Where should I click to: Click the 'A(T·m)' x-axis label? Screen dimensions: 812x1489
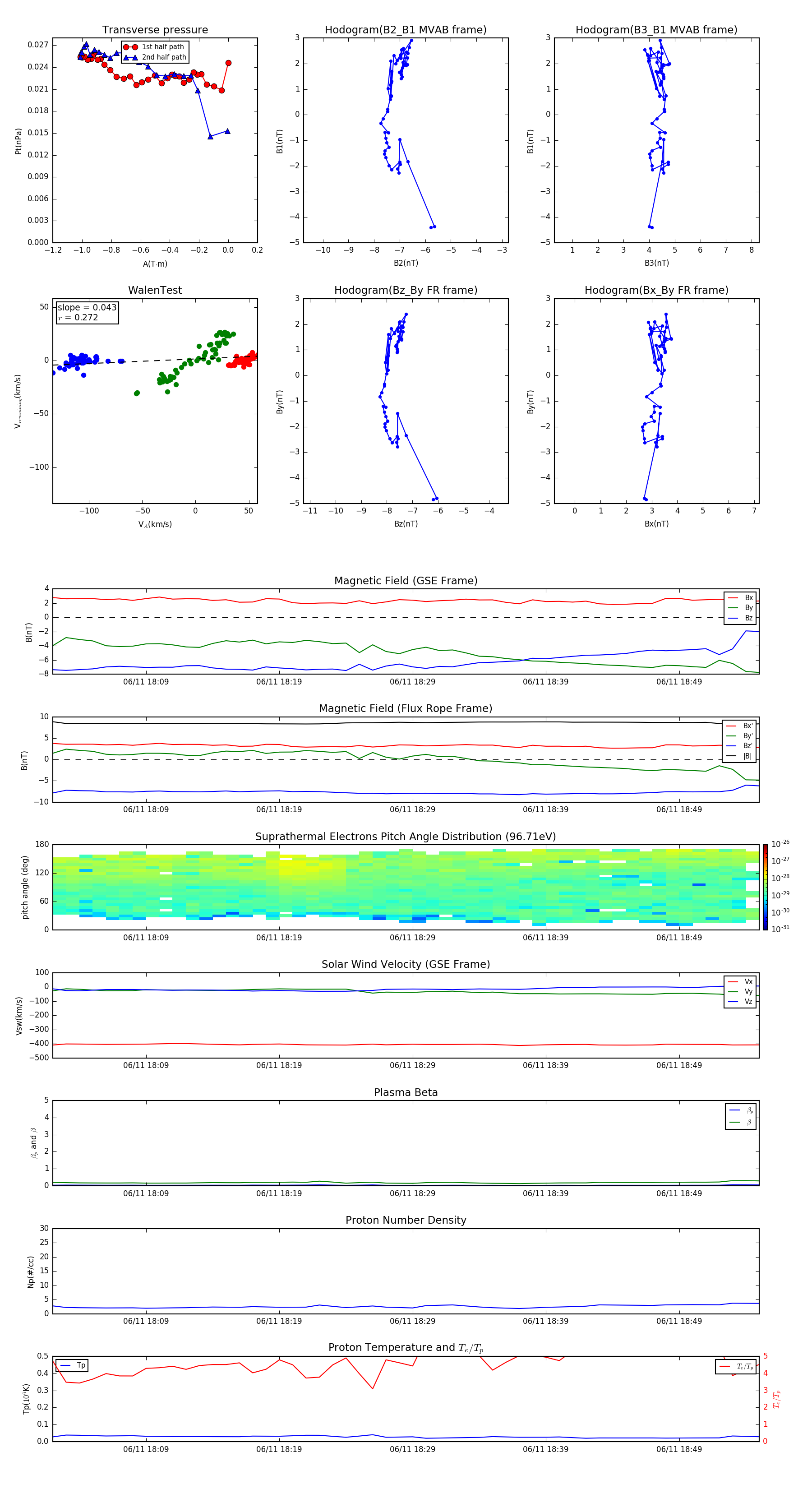coord(155,264)
